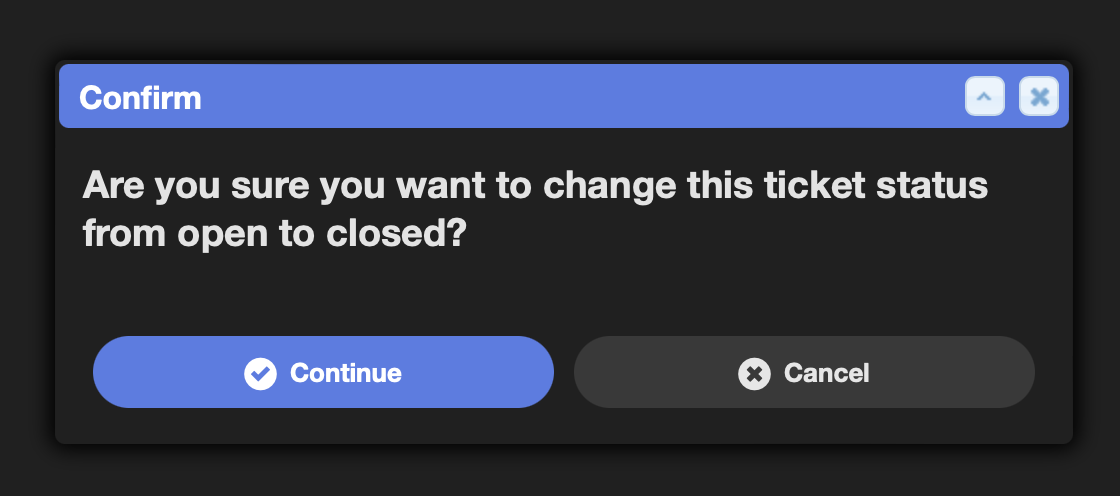
Task: Click the confirmation question text
Action: (x=535, y=209)
